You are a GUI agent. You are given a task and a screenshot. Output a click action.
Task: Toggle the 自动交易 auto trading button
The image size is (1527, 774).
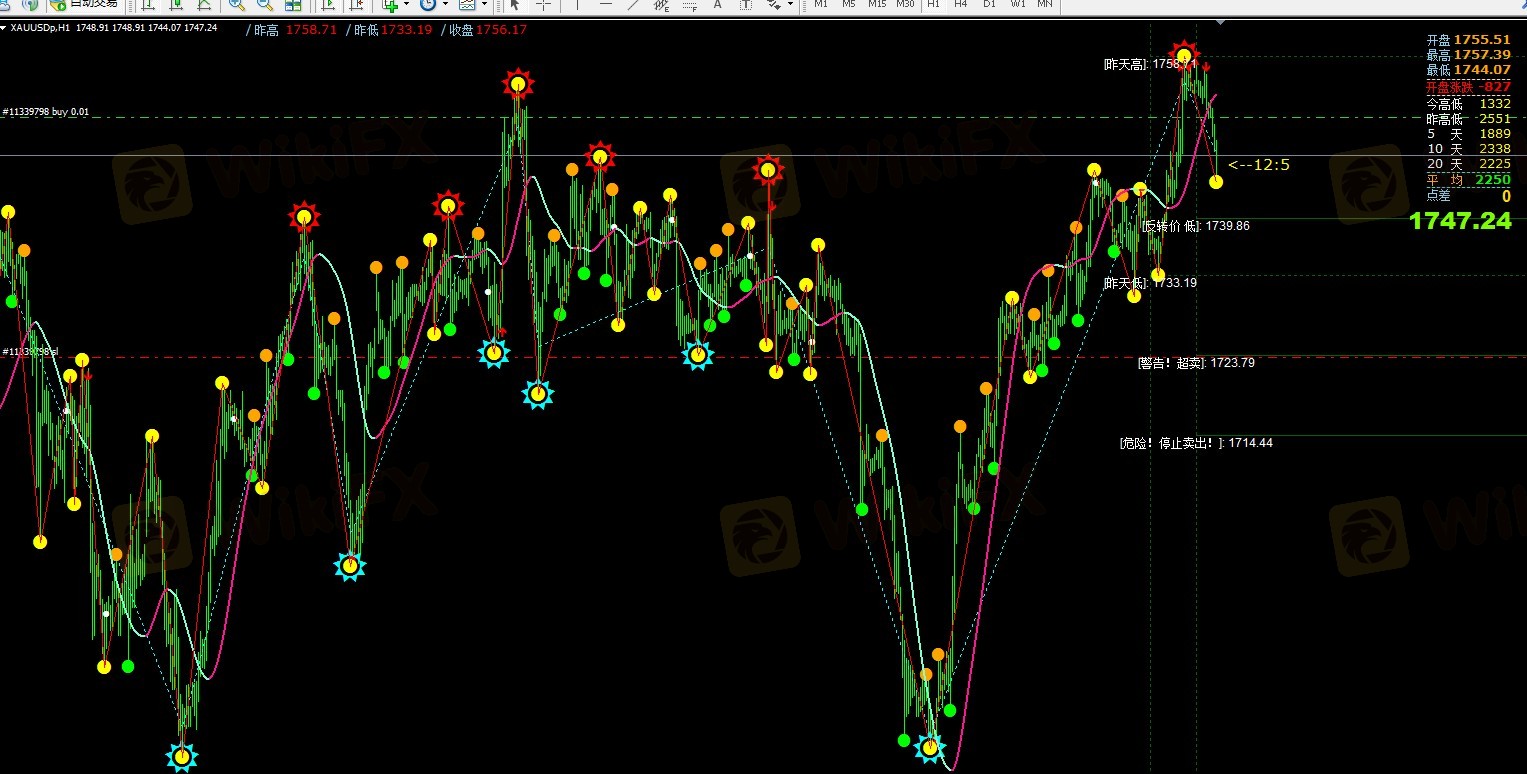[x=84, y=5]
